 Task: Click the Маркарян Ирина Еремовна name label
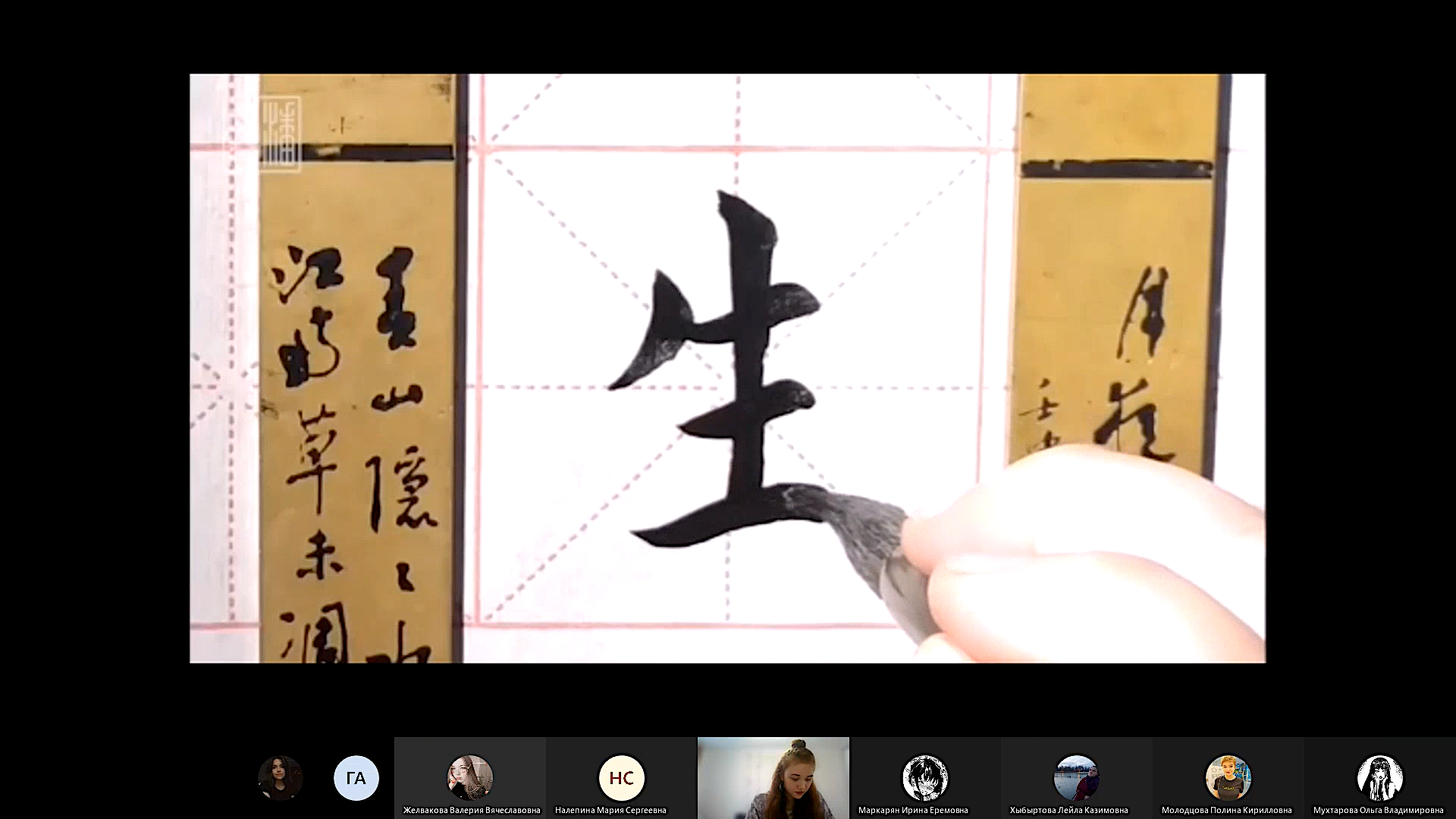[x=913, y=810]
